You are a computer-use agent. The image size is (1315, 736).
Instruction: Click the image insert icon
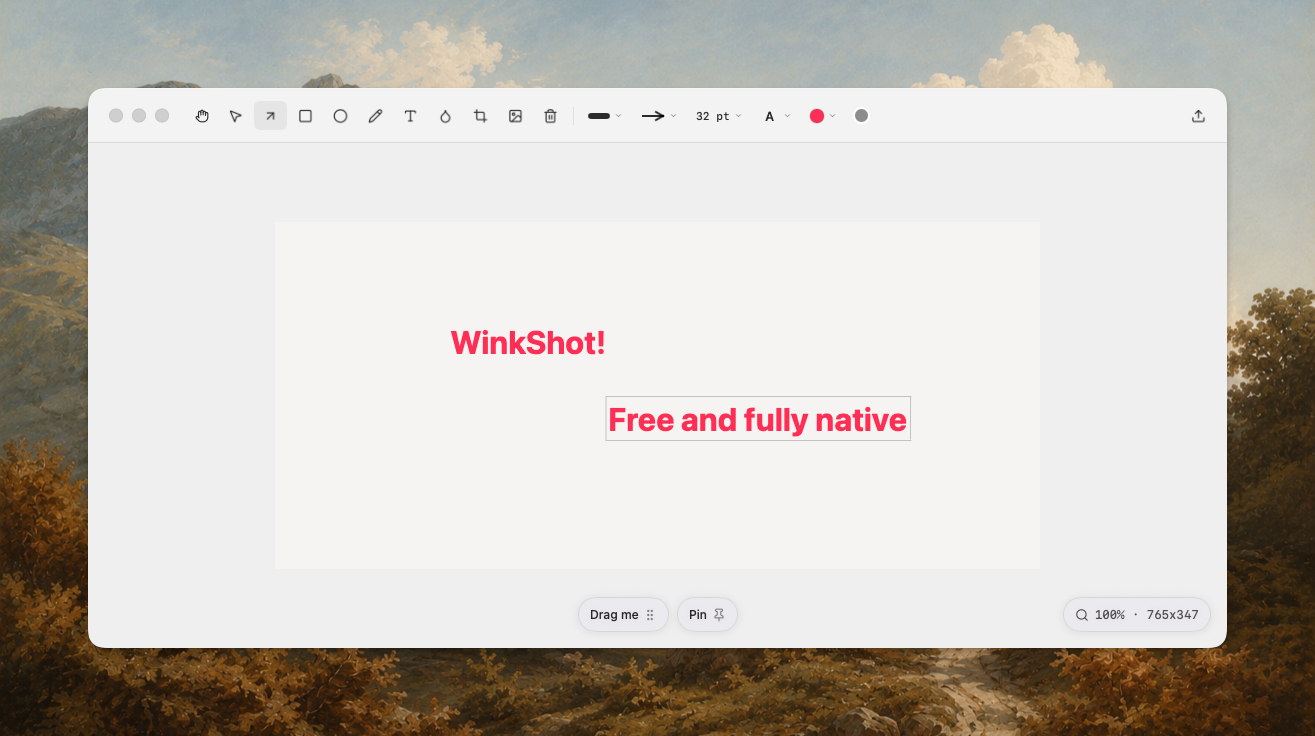(x=515, y=116)
